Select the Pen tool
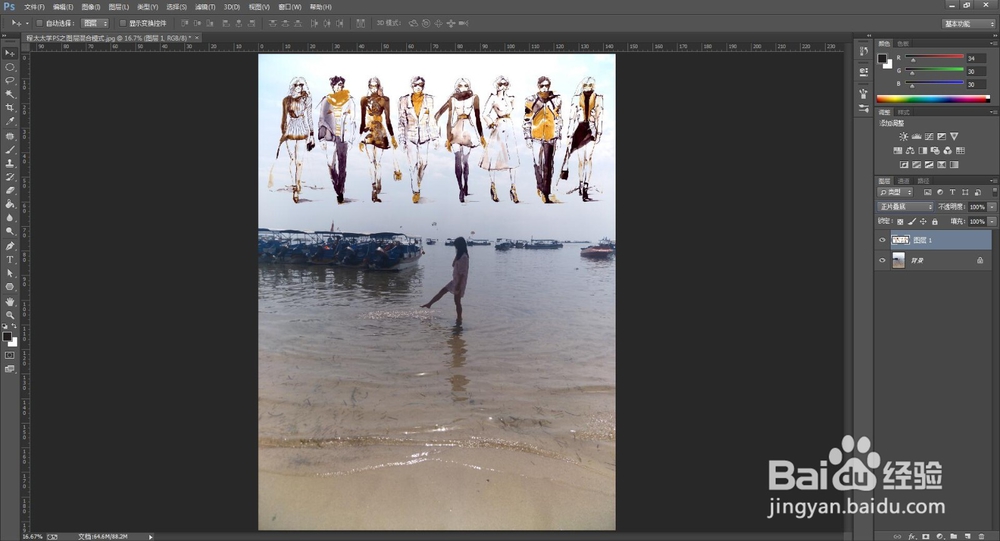 pyautogui.click(x=10, y=246)
